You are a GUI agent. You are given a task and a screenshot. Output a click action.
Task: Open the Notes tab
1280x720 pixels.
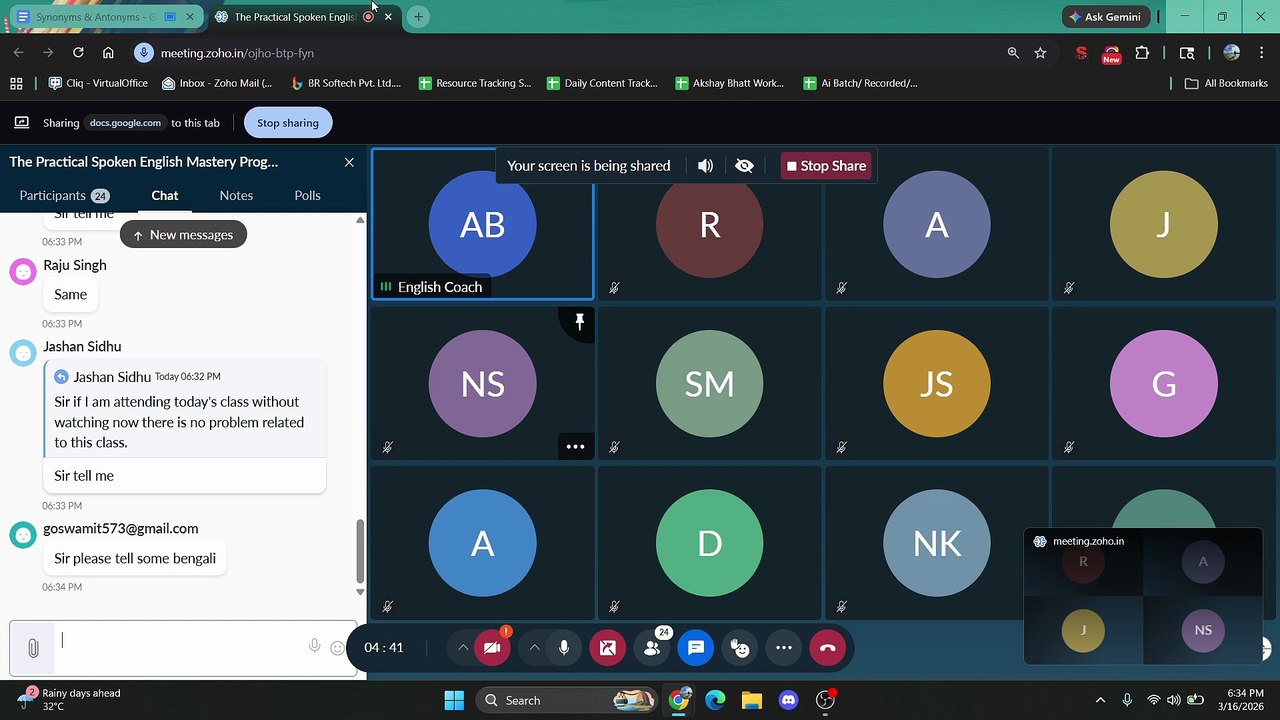pyautogui.click(x=236, y=195)
